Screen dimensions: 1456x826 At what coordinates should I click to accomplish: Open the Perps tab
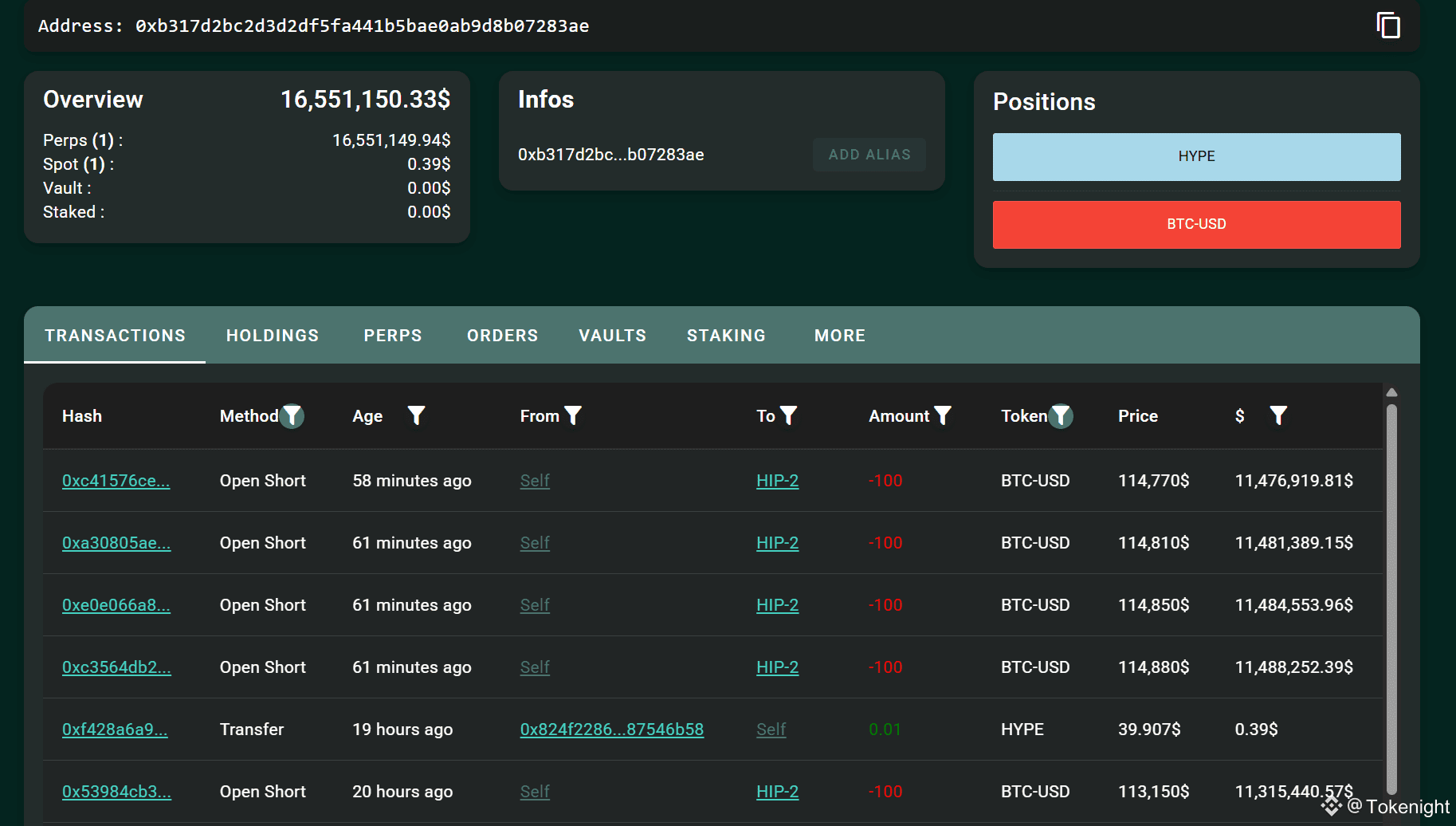pos(393,336)
